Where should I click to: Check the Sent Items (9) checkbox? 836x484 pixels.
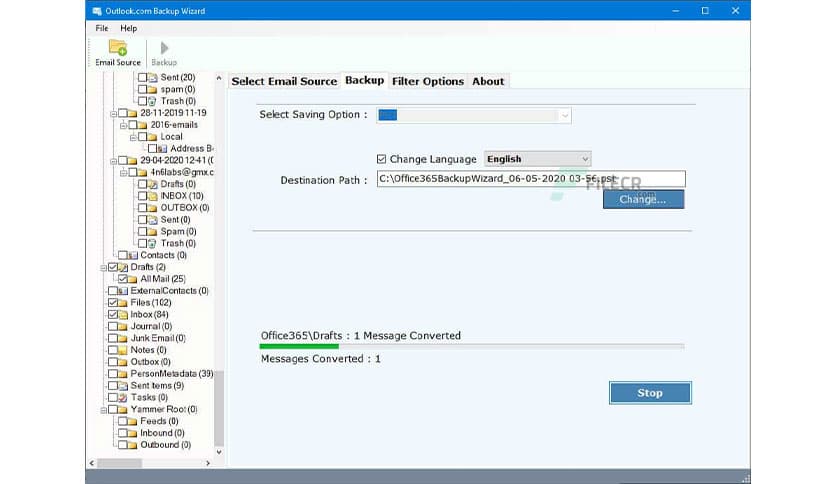[112, 386]
